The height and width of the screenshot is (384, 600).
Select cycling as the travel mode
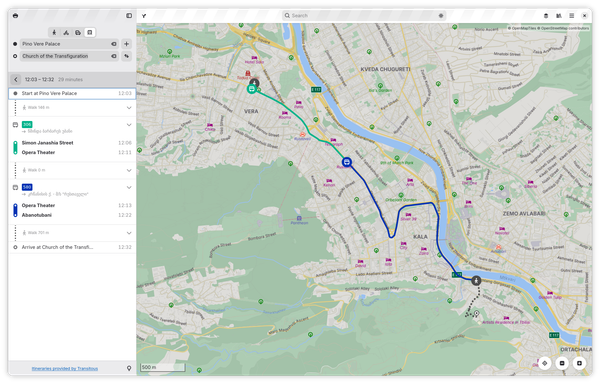(66, 33)
